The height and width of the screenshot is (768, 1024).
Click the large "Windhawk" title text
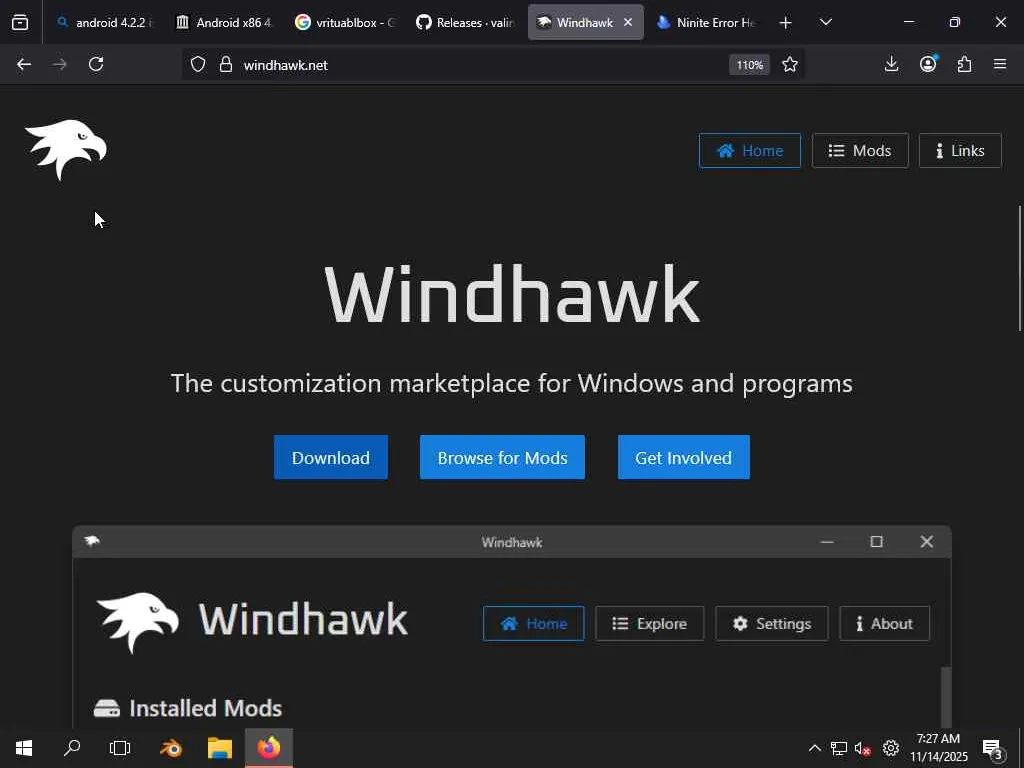[x=512, y=294]
